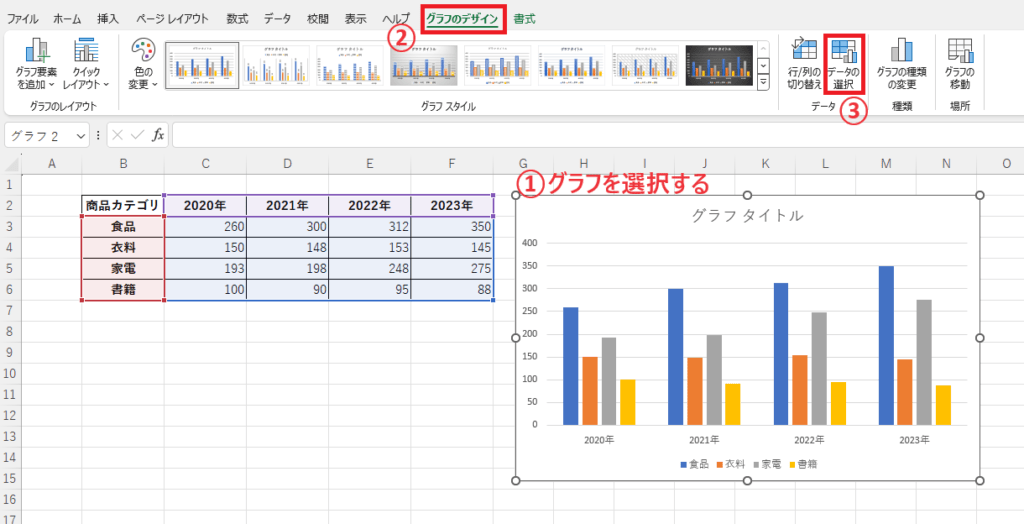Viewport: 1024px width, 524px height.
Task: Click Change Chart Type (グラフの種類の変更)
Action: pyautogui.click(x=901, y=64)
